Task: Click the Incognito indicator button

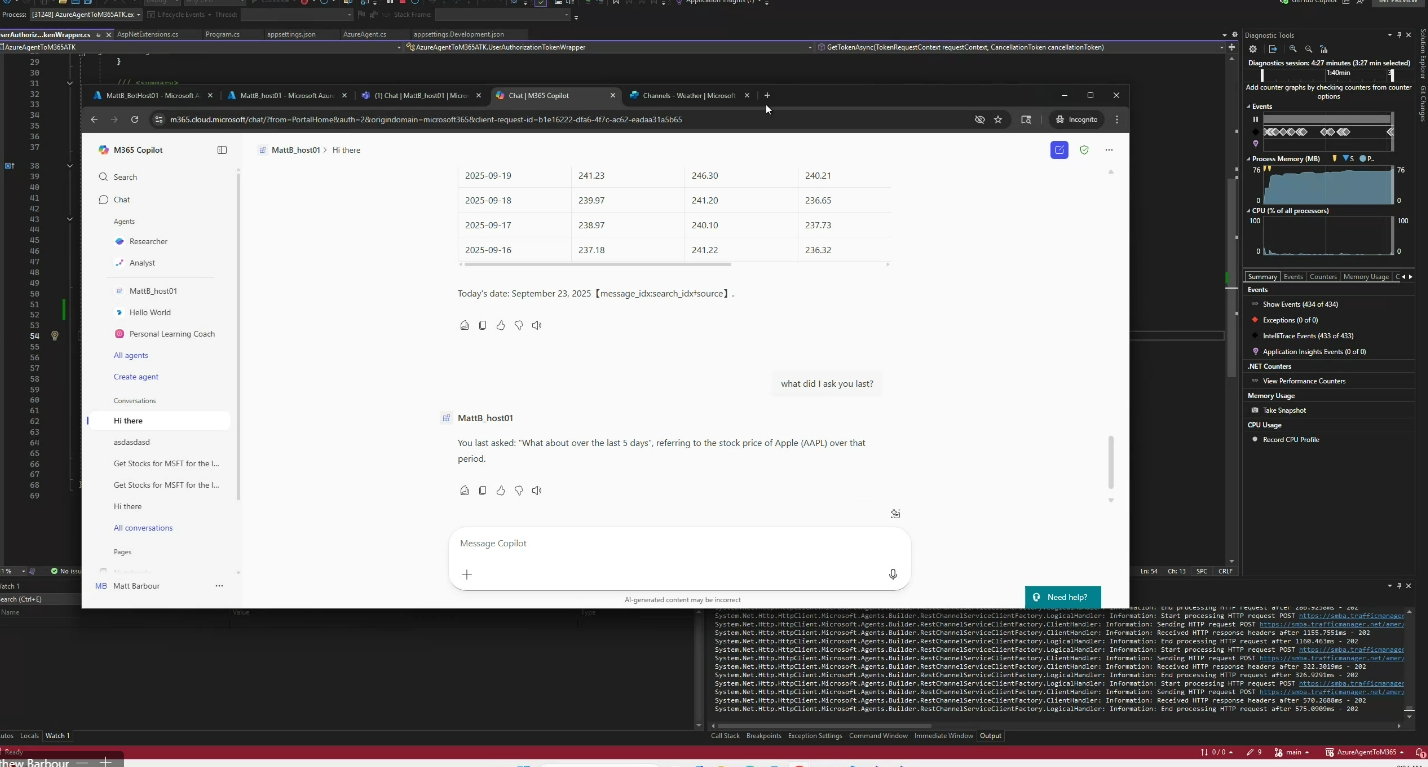Action: click(1076, 119)
